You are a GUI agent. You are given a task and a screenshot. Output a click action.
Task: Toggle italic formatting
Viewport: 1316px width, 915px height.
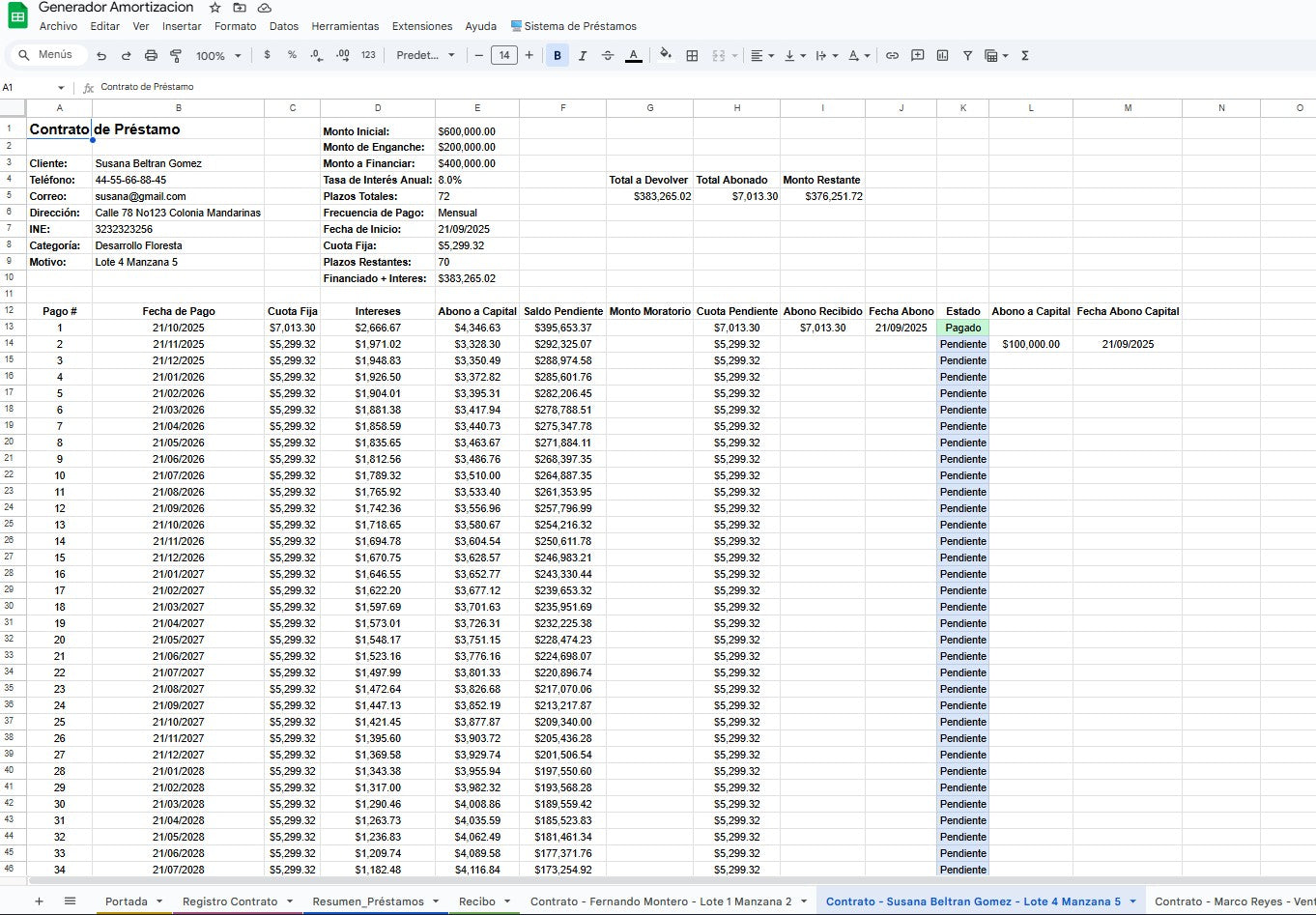[581, 55]
